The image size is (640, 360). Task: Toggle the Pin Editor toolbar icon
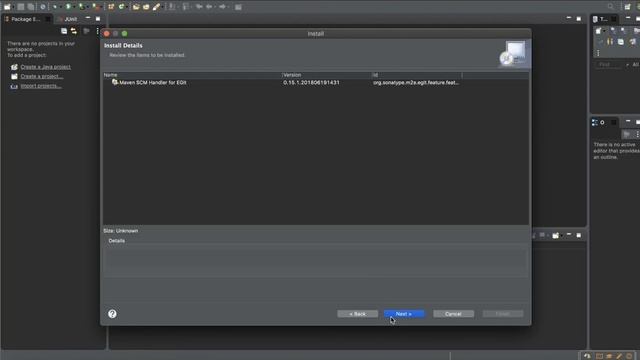[x=238, y=7]
